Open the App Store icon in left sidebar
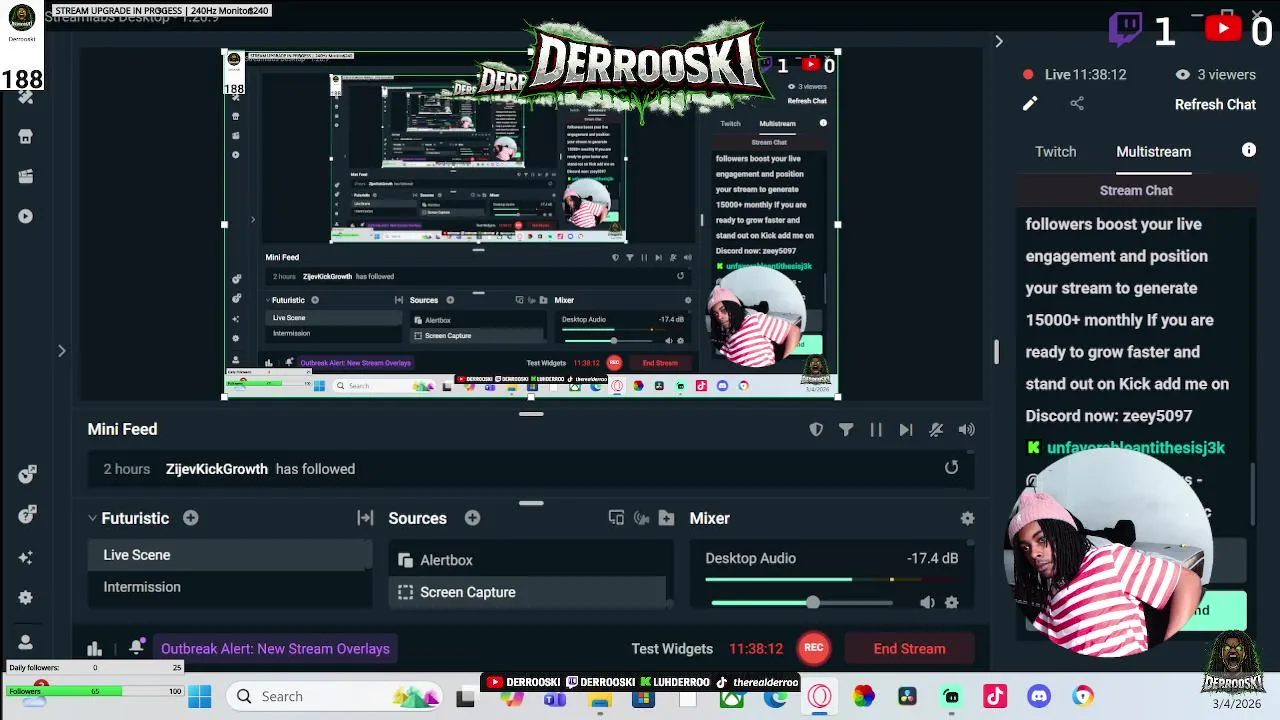 26,136
